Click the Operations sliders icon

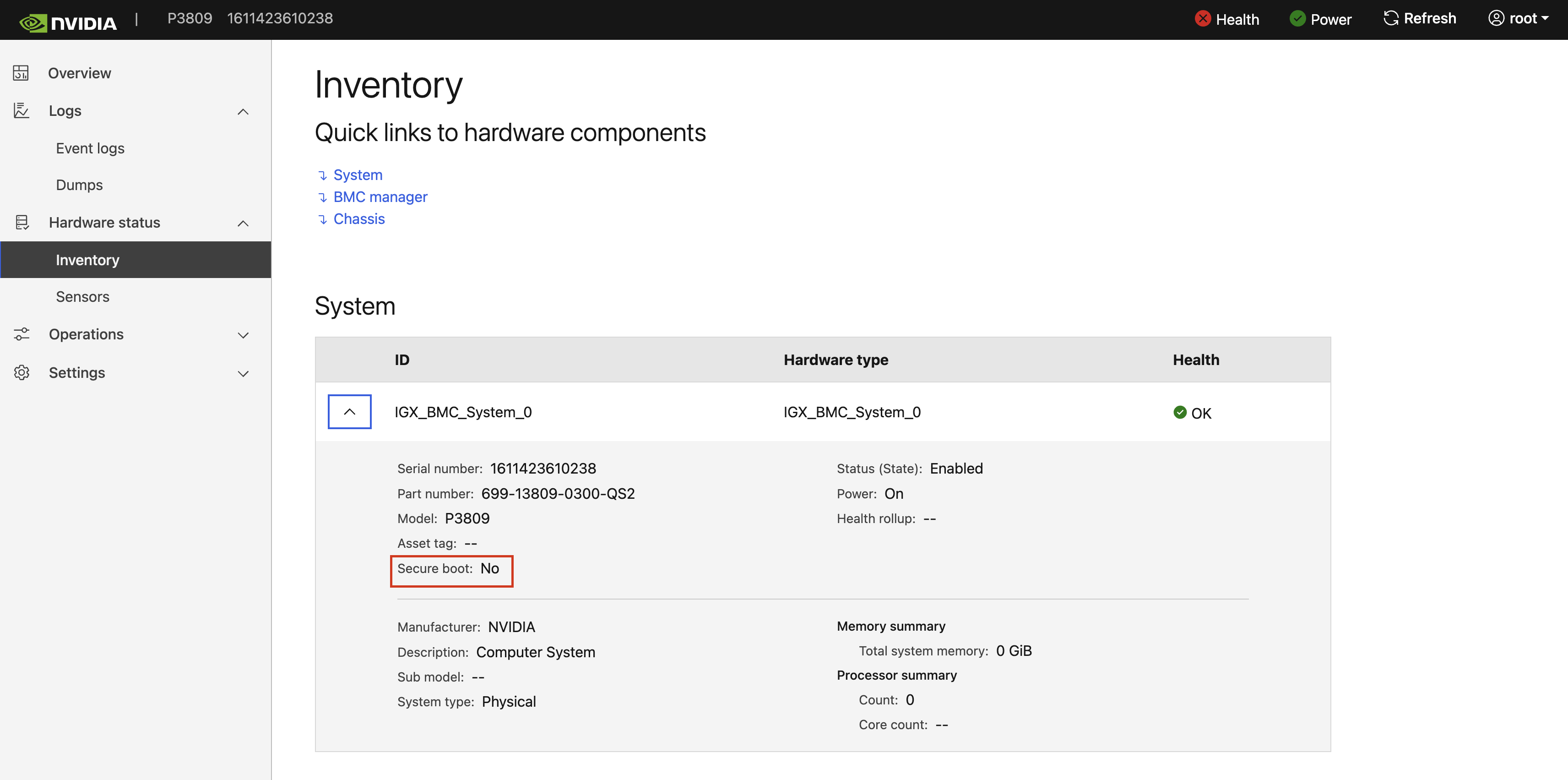point(22,334)
